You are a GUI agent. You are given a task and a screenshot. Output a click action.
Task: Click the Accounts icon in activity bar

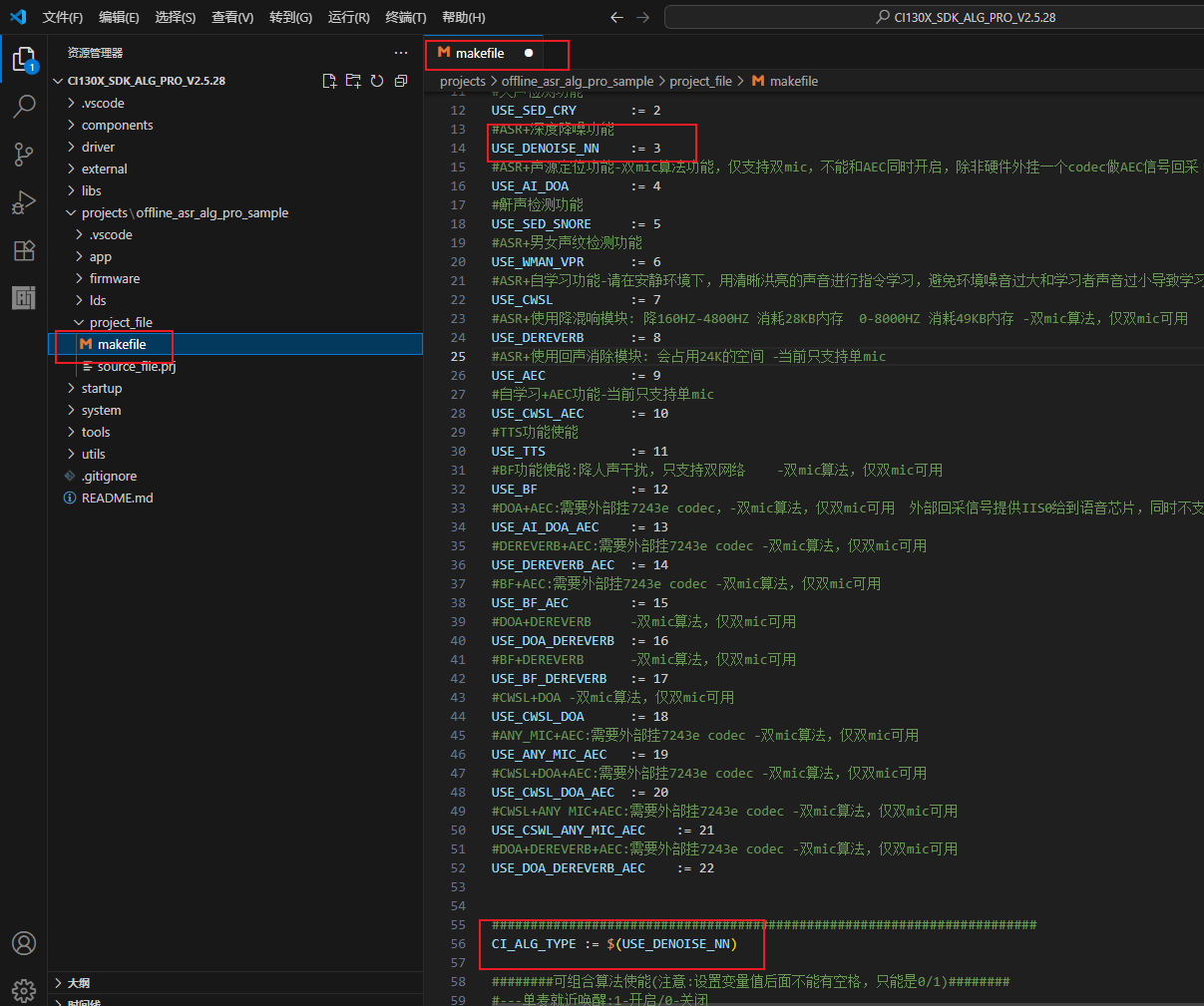coord(24,943)
